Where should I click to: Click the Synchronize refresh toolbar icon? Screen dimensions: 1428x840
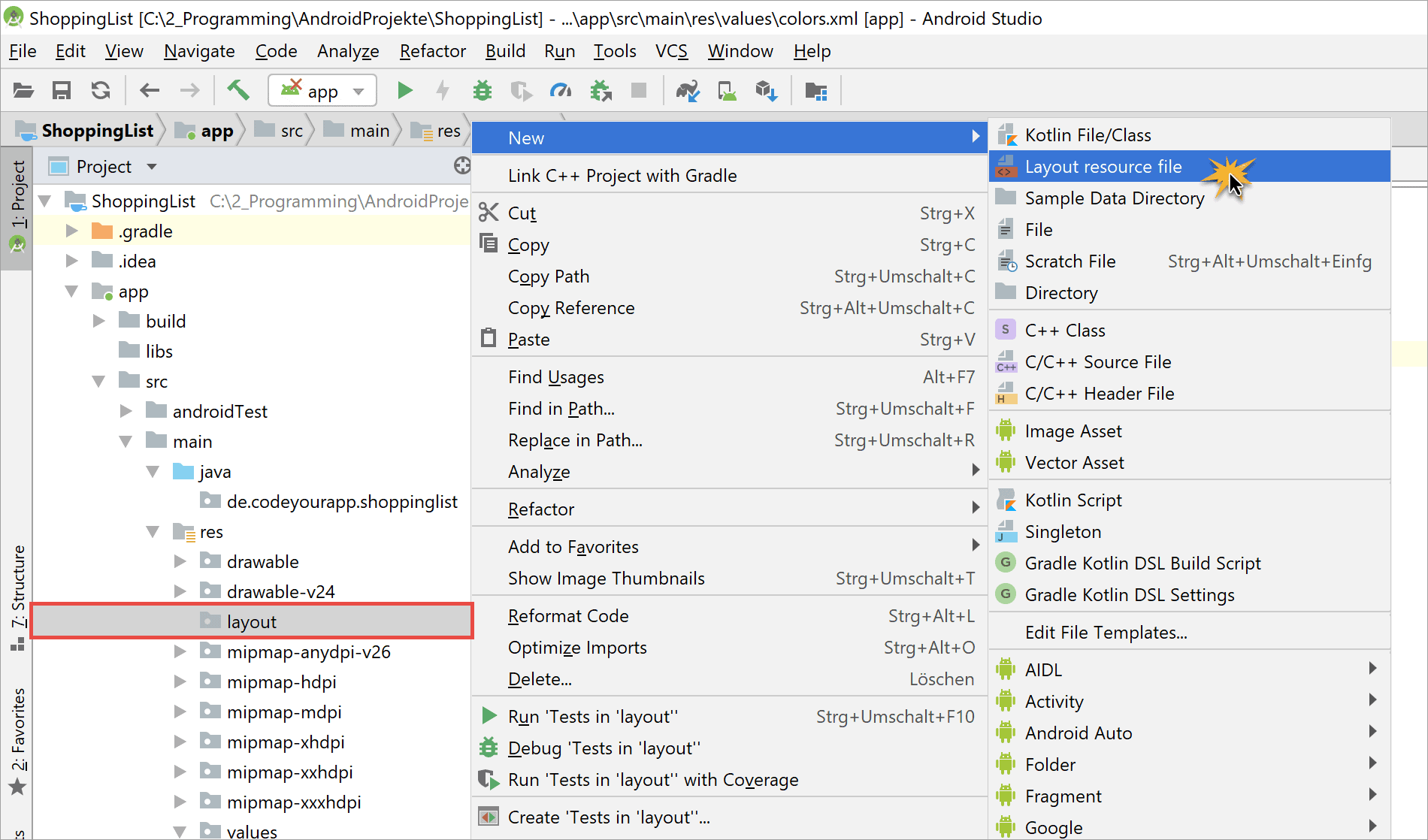click(x=101, y=91)
